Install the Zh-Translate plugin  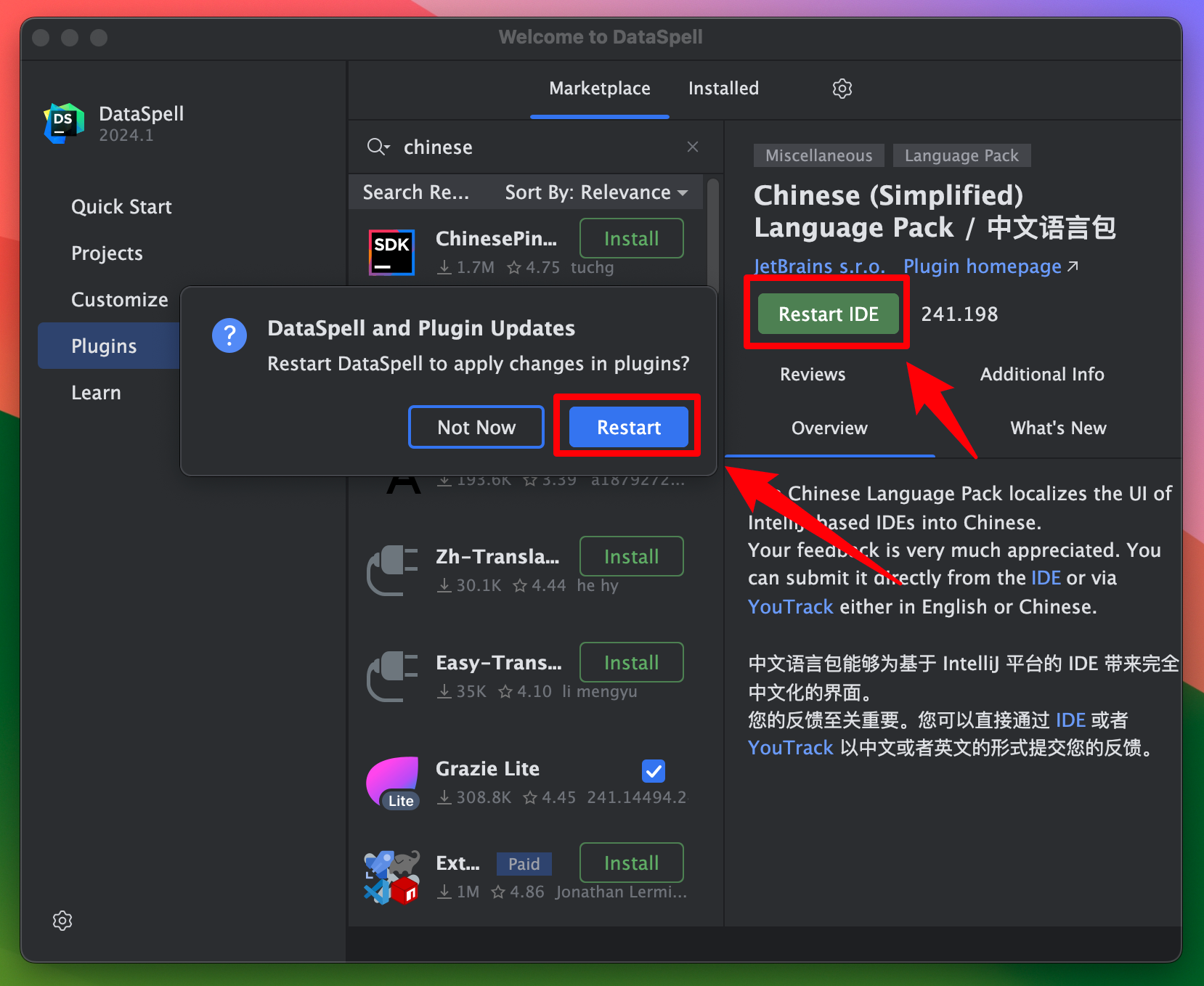coord(631,556)
